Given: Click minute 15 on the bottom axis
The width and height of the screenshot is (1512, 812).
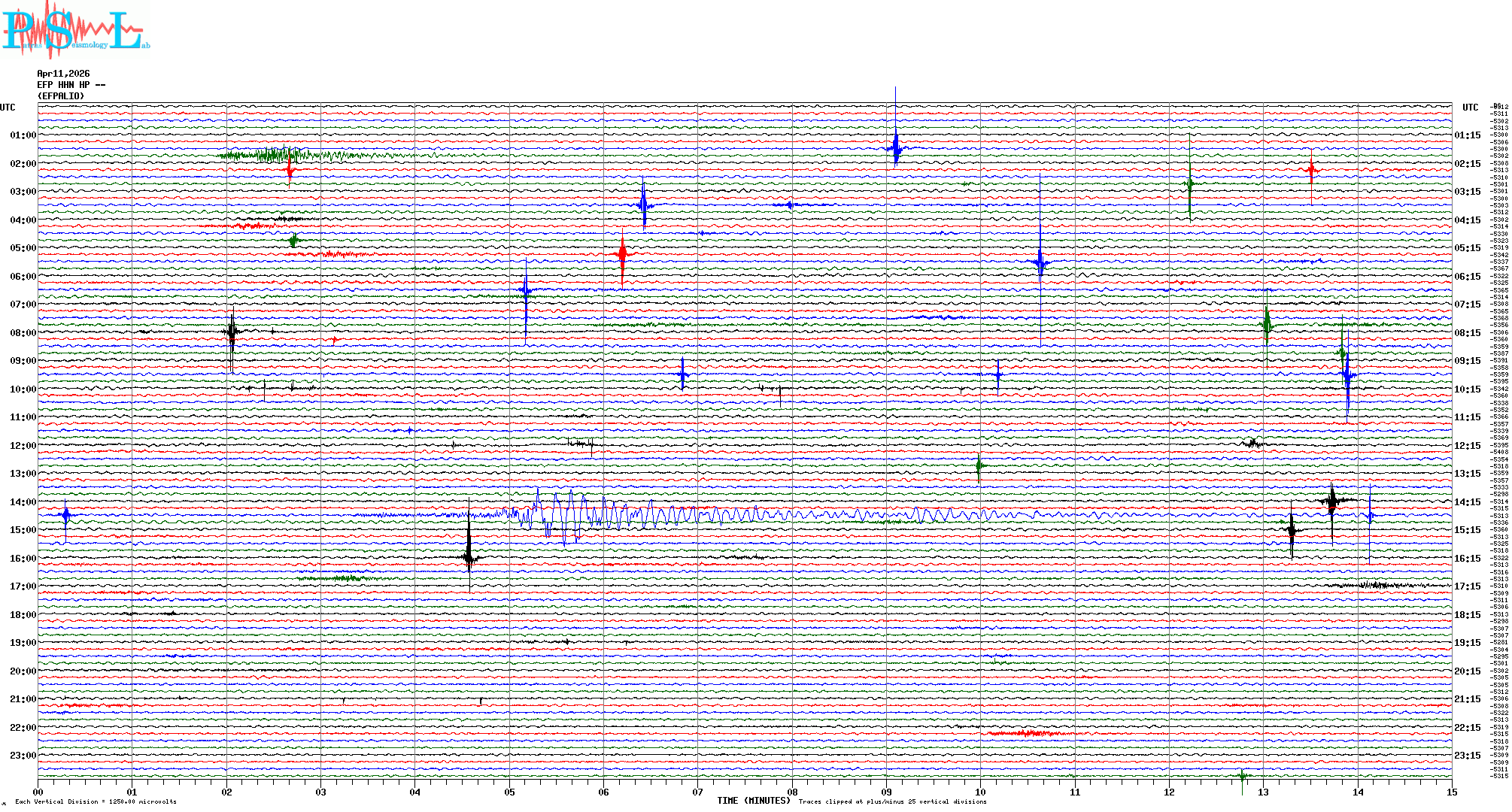Looking at the screenshot, I should pyautogui.click(x=1451, y=792).
